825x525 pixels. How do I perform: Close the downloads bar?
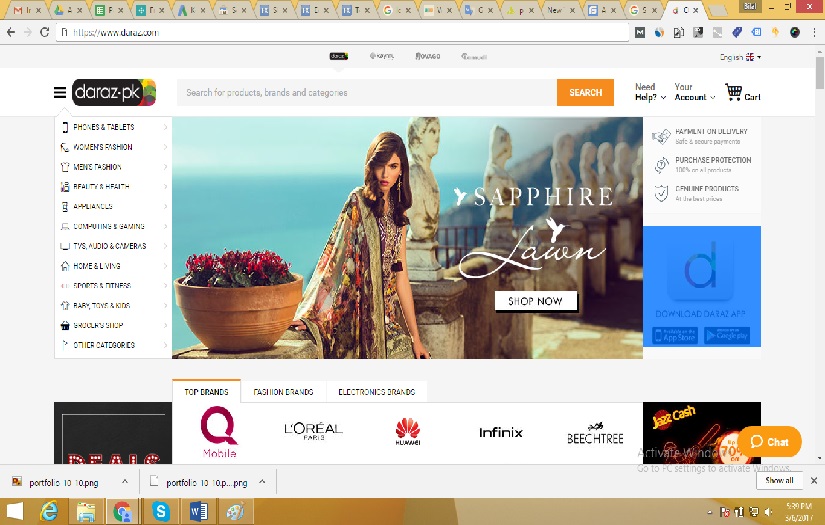pos(814,480)
